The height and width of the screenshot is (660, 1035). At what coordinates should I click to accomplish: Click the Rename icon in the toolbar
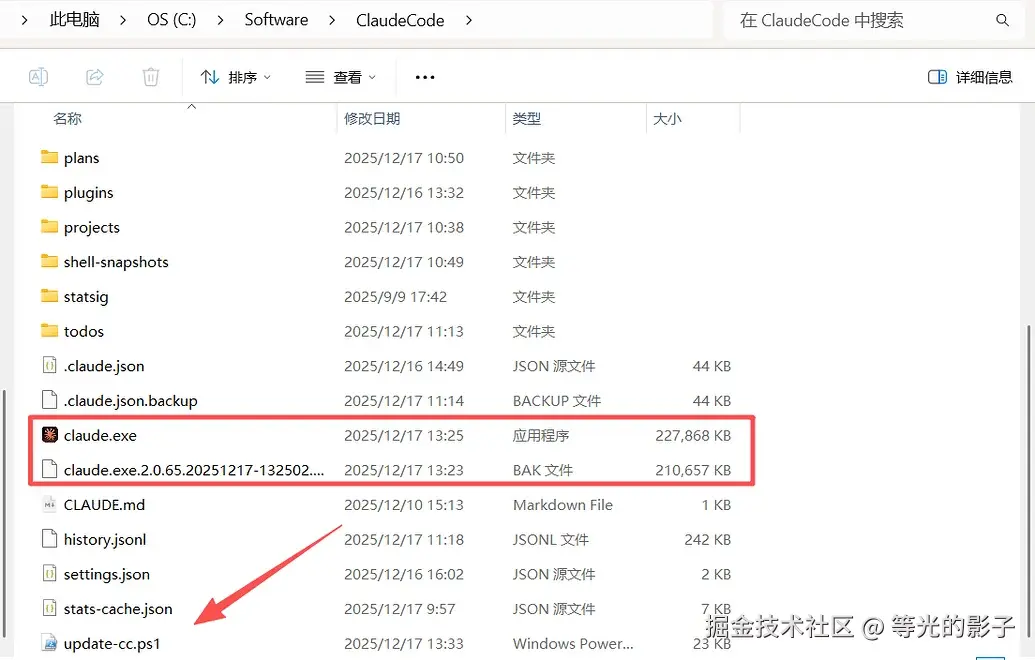click(38, 76)
